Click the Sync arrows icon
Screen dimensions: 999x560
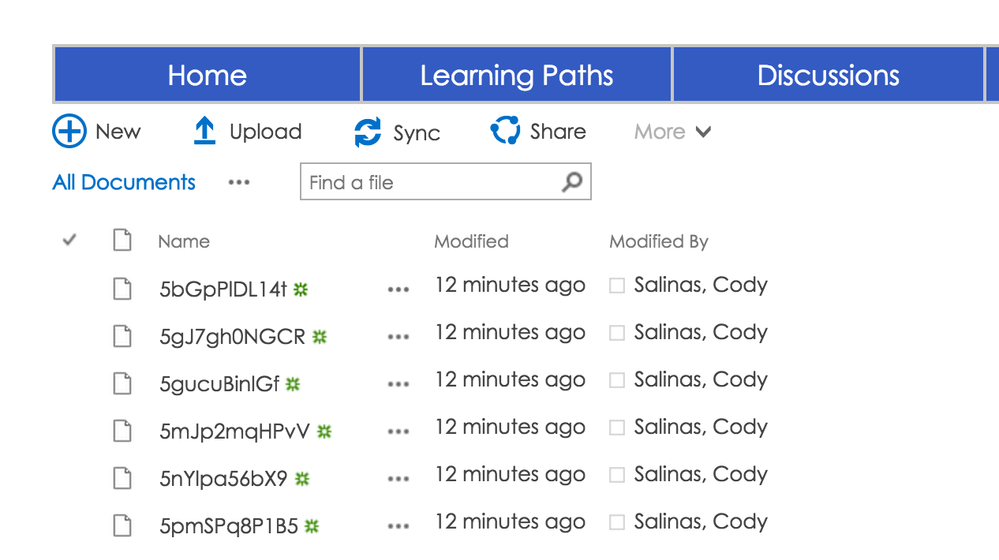[368, 132]
